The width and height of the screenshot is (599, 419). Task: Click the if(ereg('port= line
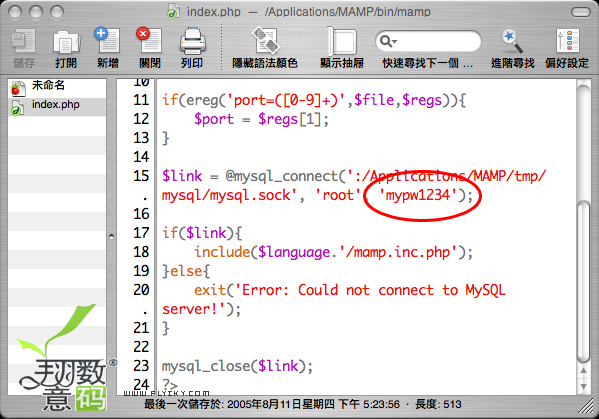coord(314,100)
